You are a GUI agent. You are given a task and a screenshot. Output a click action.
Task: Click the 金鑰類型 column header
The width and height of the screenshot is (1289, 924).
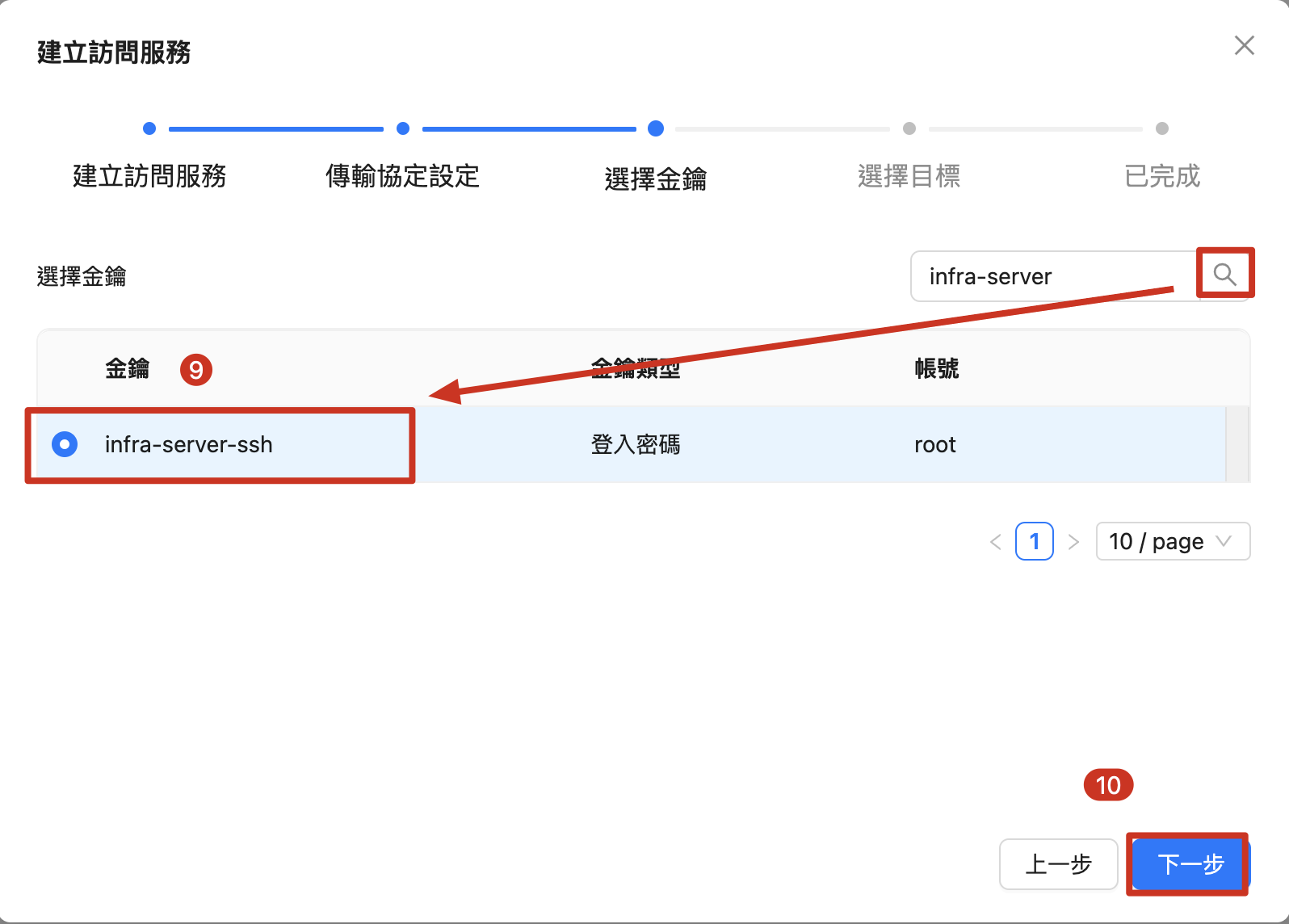click(x=636, y=369)
